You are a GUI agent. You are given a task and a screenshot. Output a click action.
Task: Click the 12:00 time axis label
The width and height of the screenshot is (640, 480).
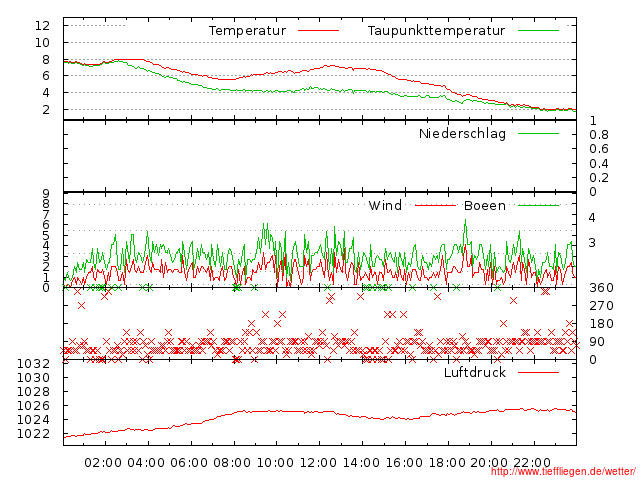[318, 463]
